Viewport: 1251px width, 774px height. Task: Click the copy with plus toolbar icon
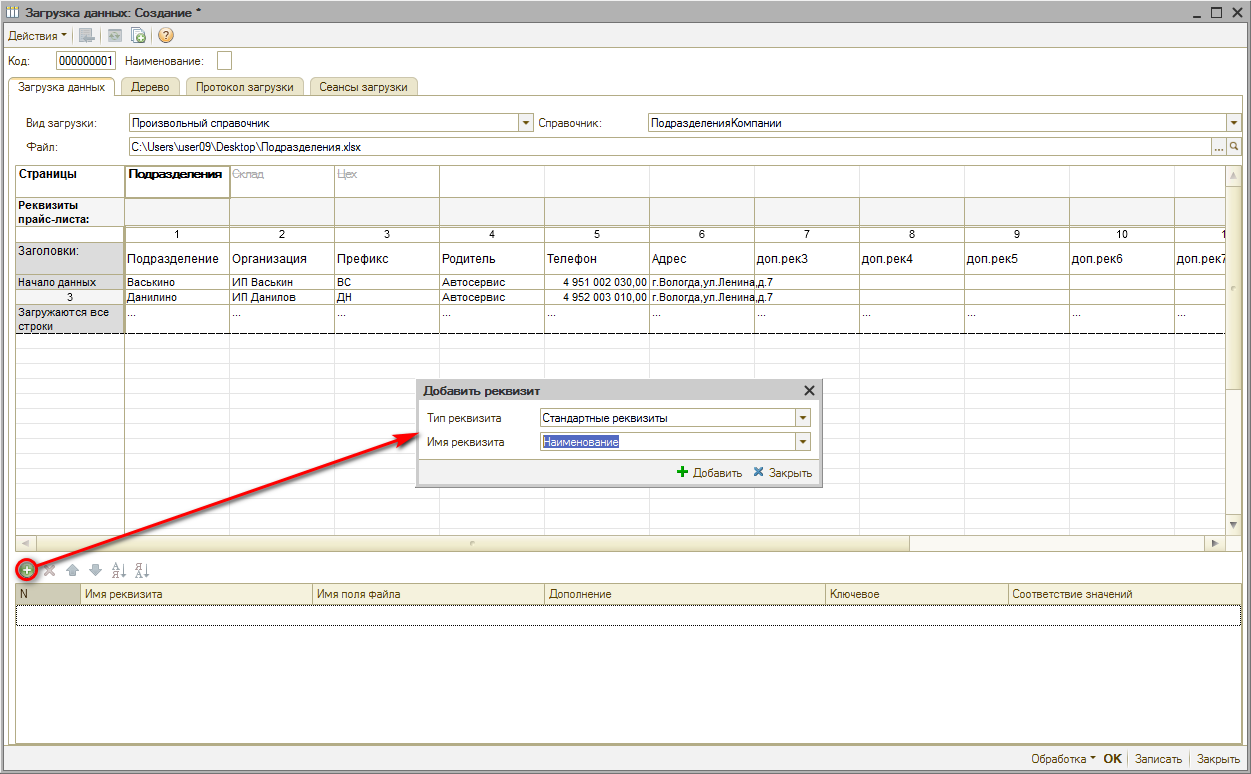coord(139,35)
